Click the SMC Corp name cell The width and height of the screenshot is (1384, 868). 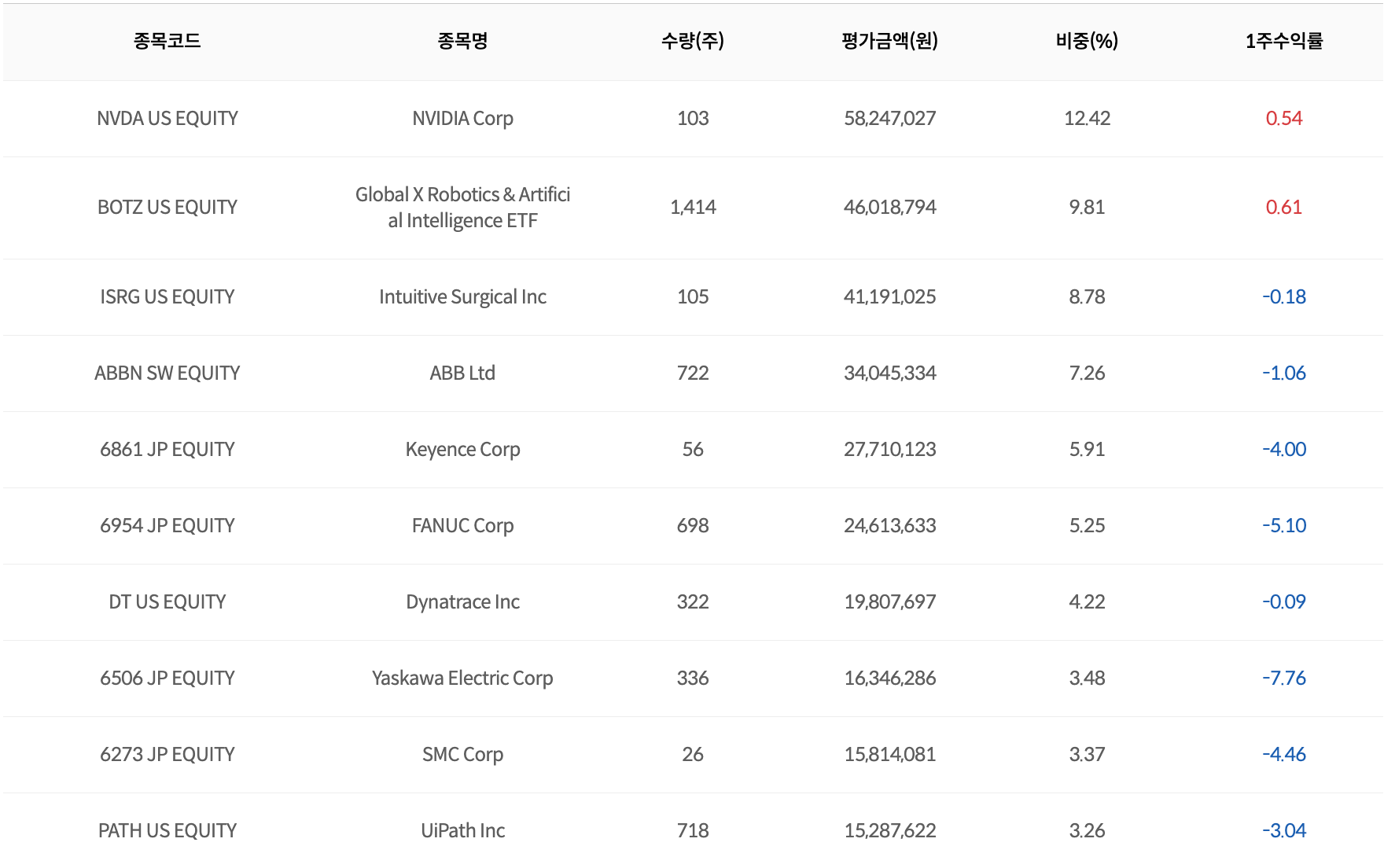[462, 754]
